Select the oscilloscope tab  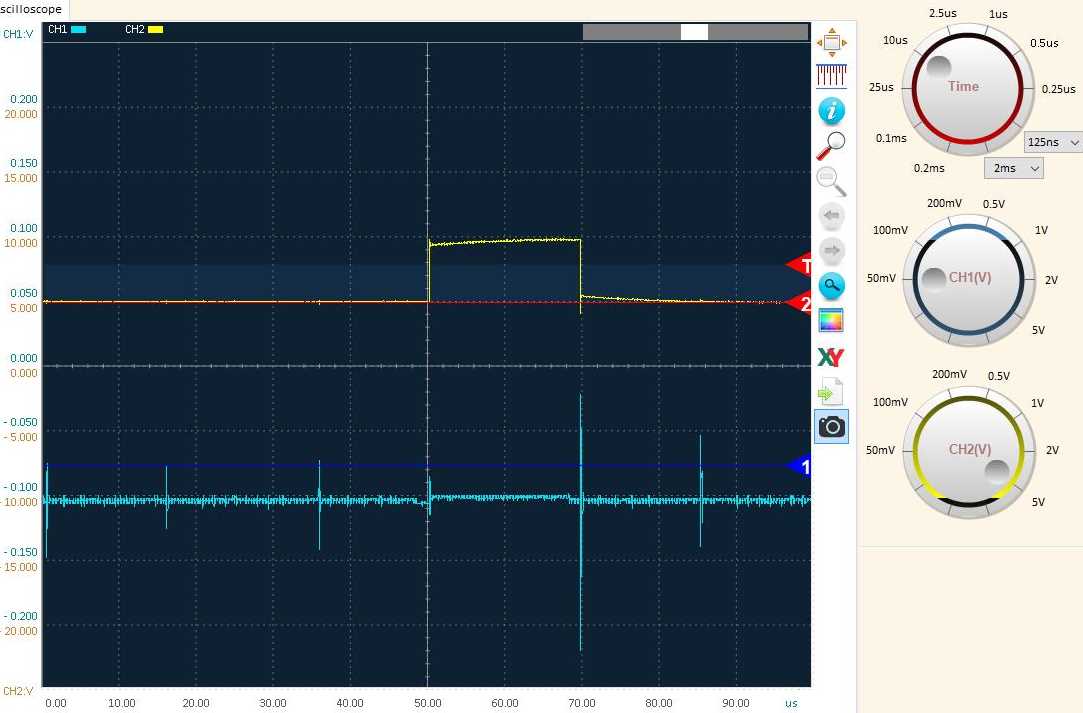[31, 9]
